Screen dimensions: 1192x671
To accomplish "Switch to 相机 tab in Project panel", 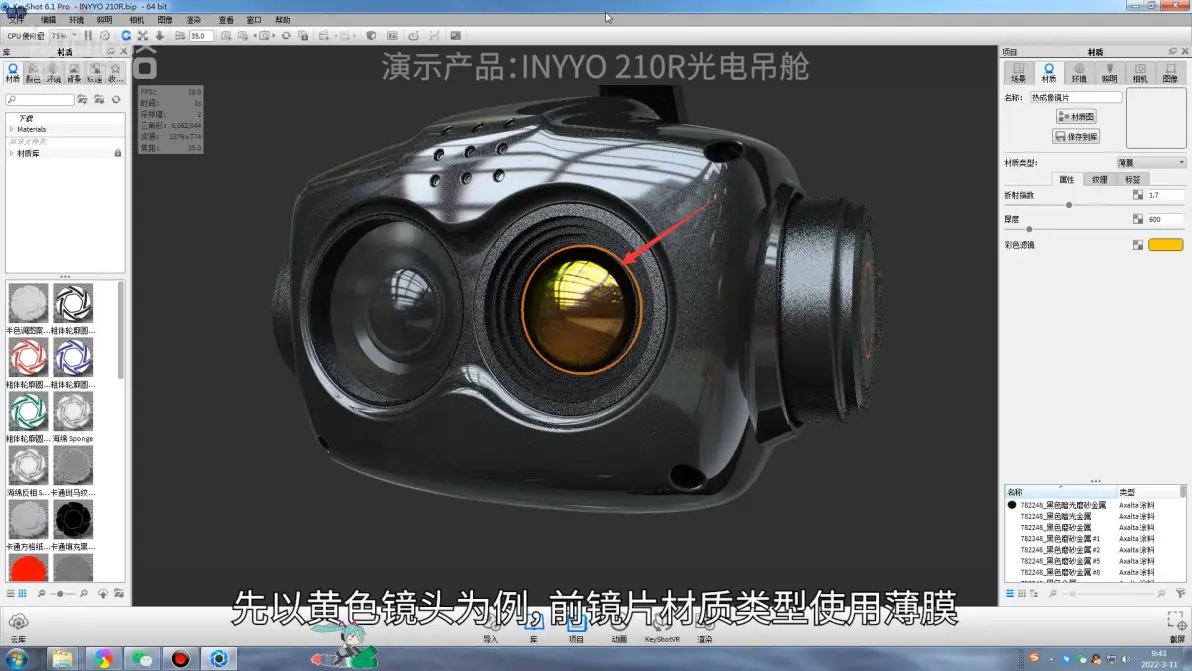I will 1140,73.
